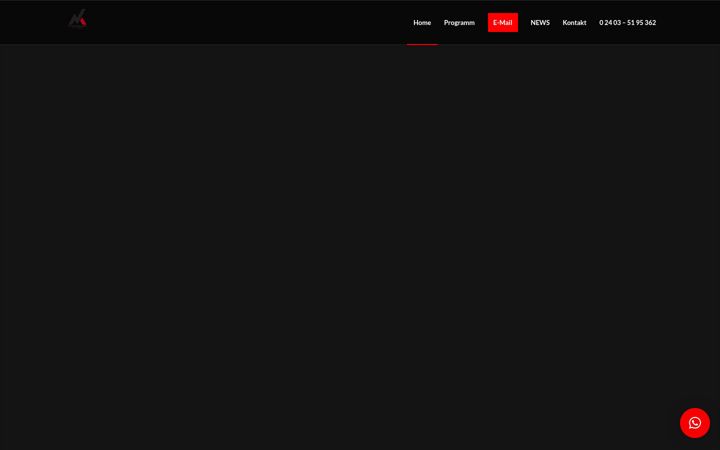Viewport: 720px width, 450px height.
Task: Navigate to the Kontakt page
Action: (x=574, y=22)
